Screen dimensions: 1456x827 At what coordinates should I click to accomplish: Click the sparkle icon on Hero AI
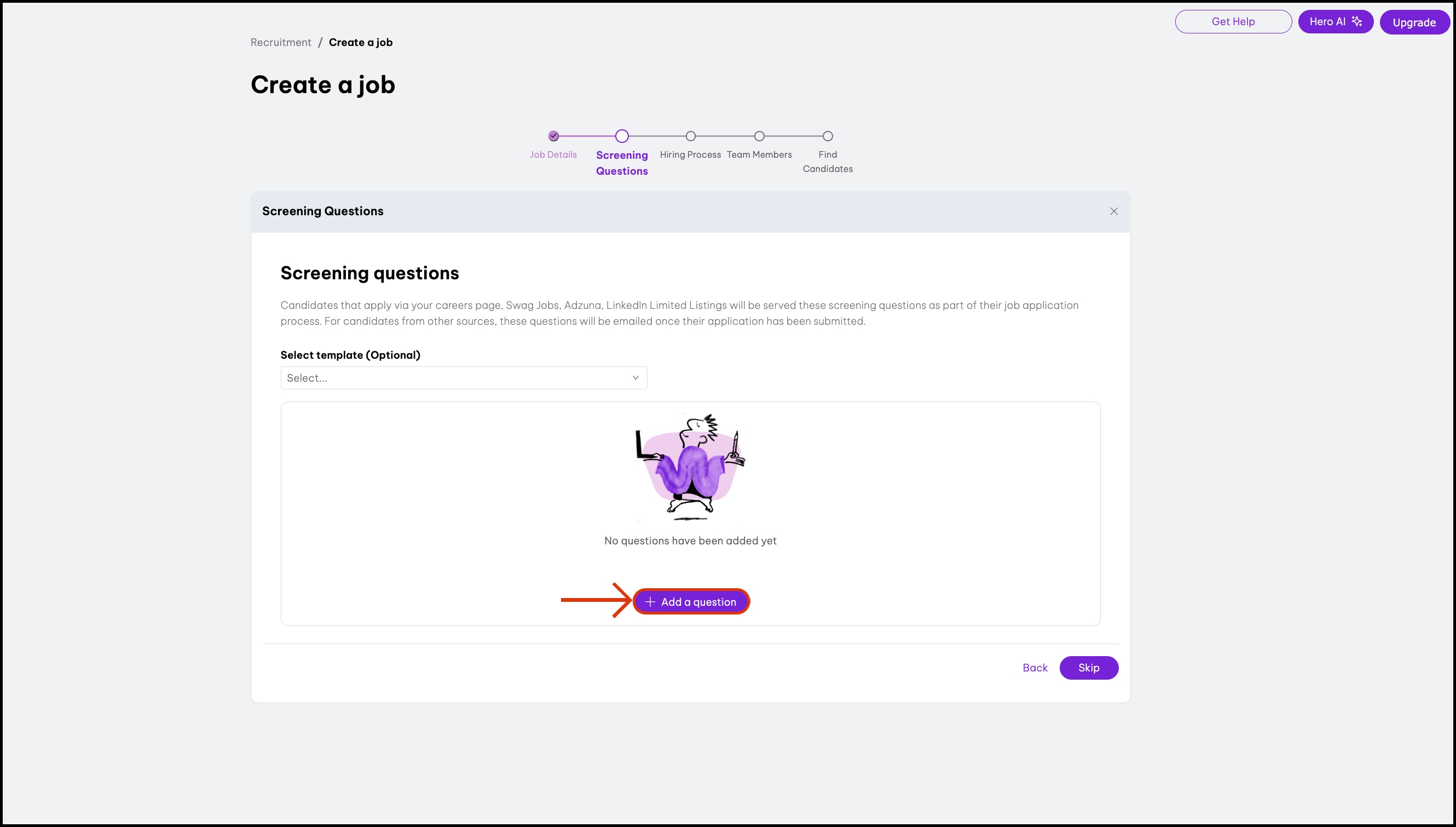pos(1357,21)
